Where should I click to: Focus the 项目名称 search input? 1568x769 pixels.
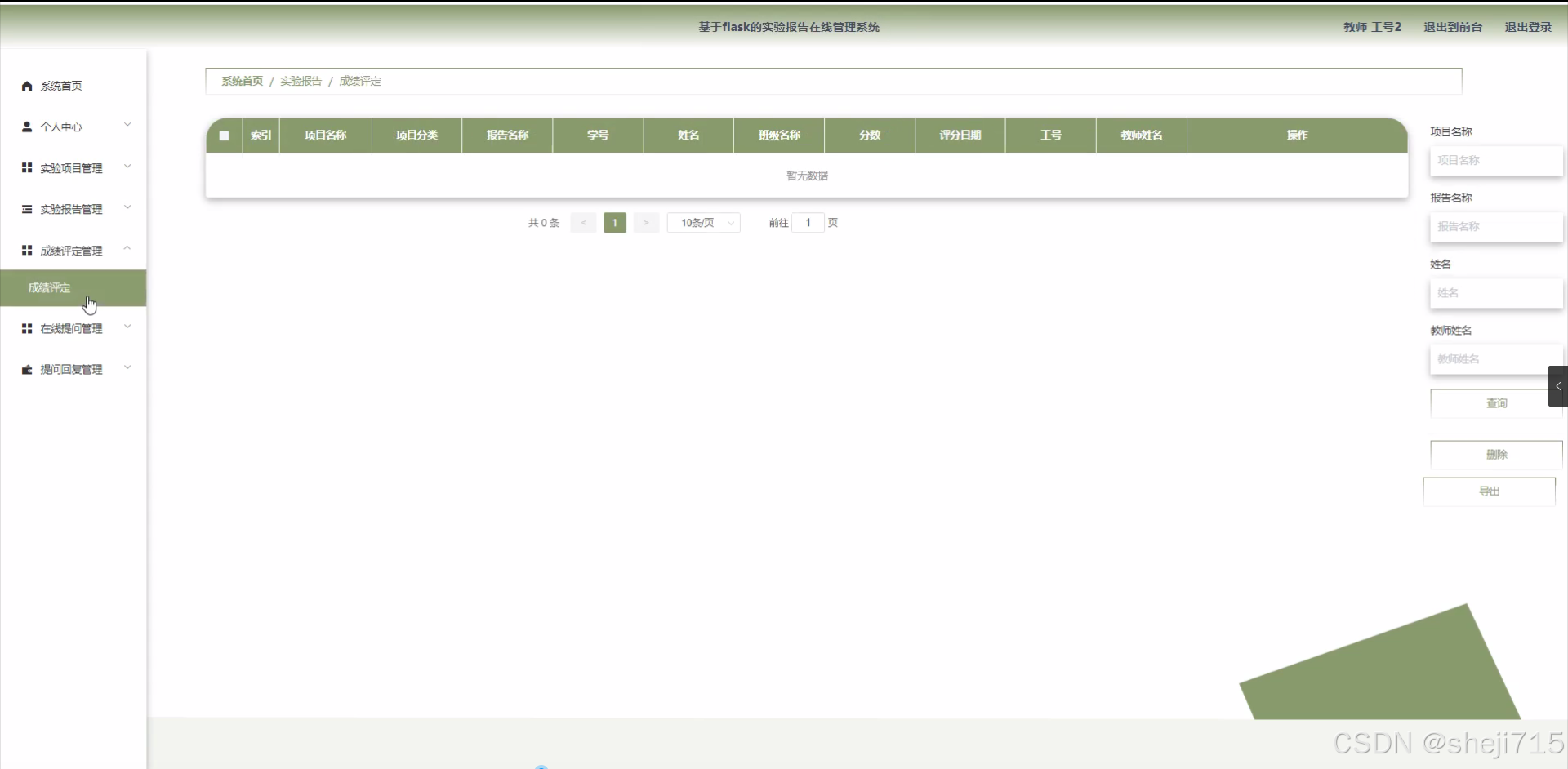click(1496, 161)
